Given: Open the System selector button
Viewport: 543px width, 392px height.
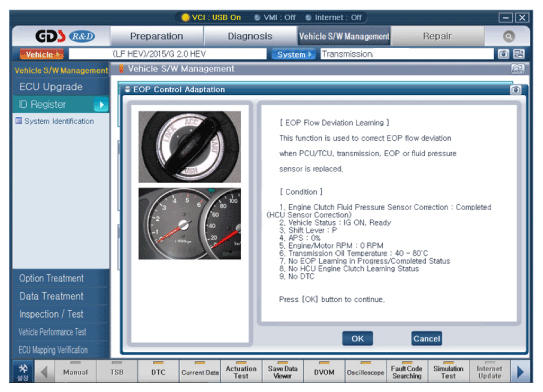Looking at the screenshot, I should [x=294, y=54].
